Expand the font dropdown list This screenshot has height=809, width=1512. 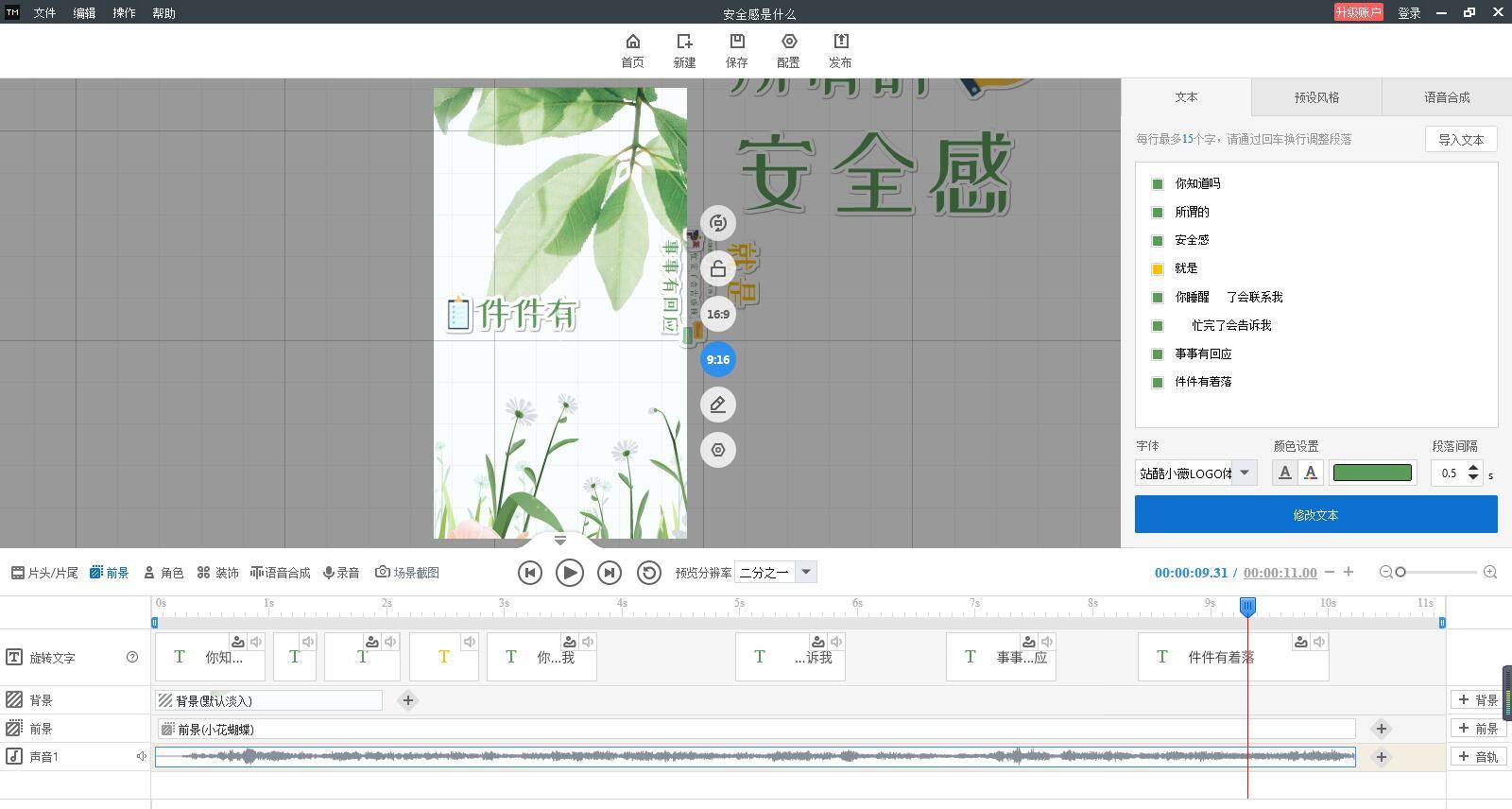(1245, 473)
